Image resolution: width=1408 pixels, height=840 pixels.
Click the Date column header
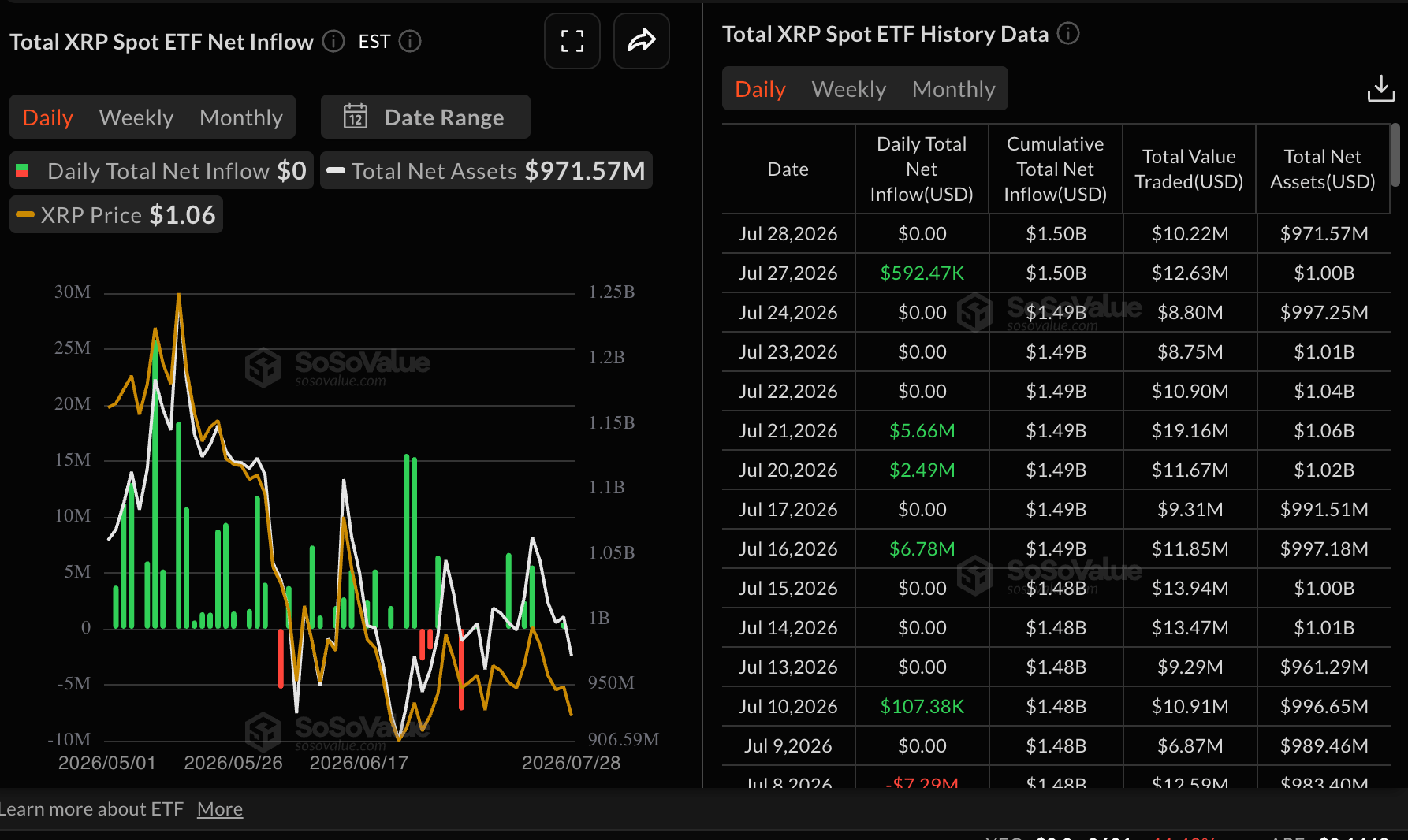click(x=788, y=169)
